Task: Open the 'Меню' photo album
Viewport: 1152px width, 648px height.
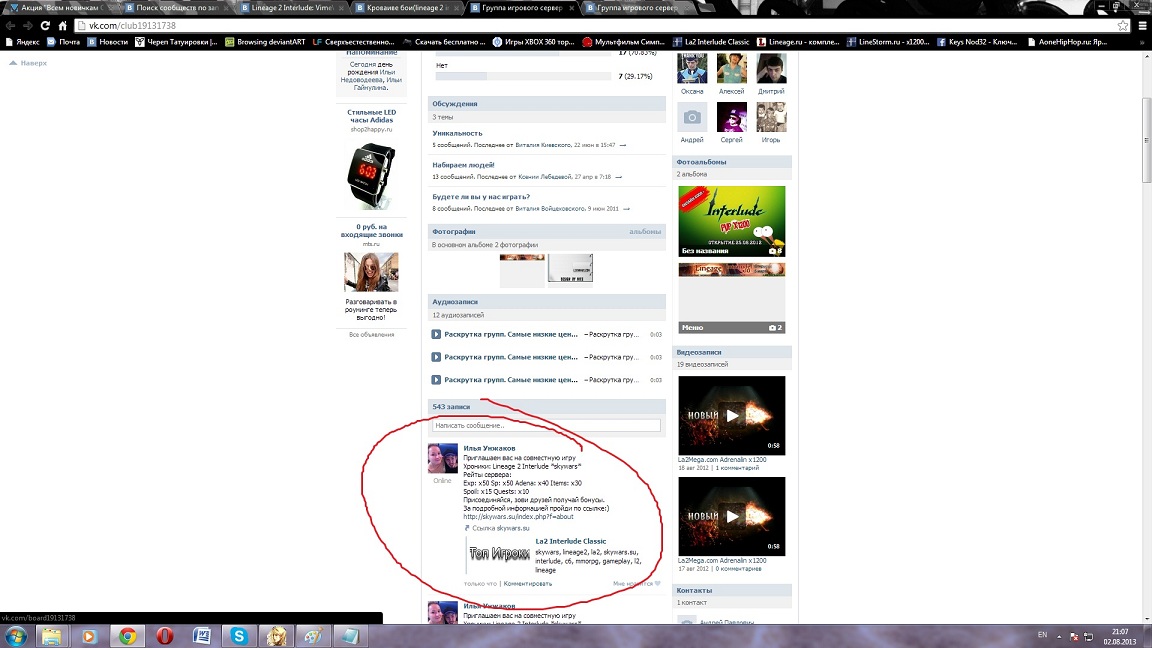Action: click(x=732, y=298)
